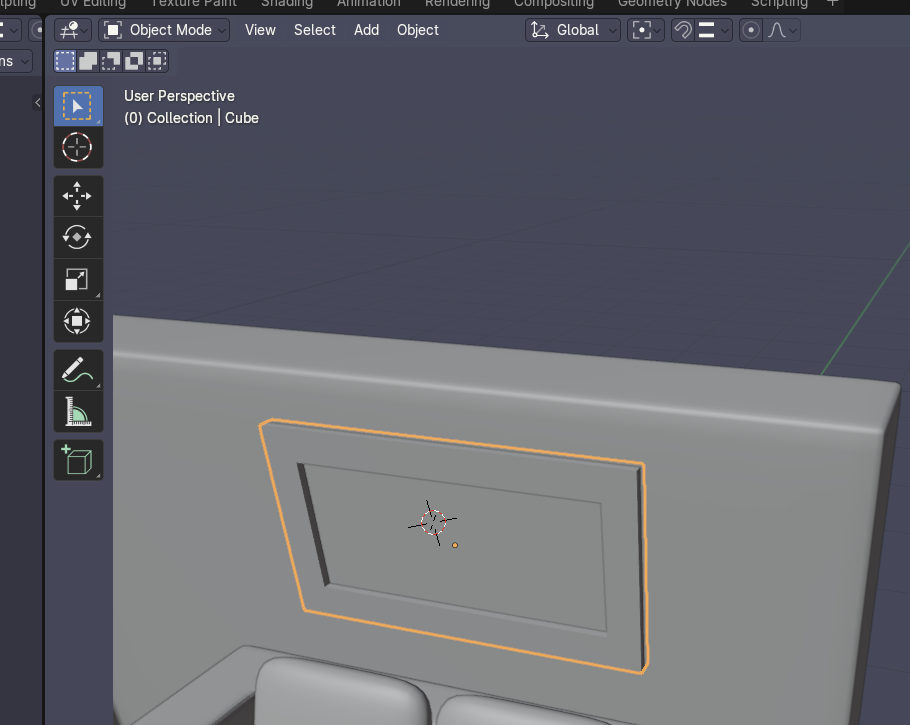Open the Add menu
The width and height of the screenshot is (910, 725).
coord(366,30)
